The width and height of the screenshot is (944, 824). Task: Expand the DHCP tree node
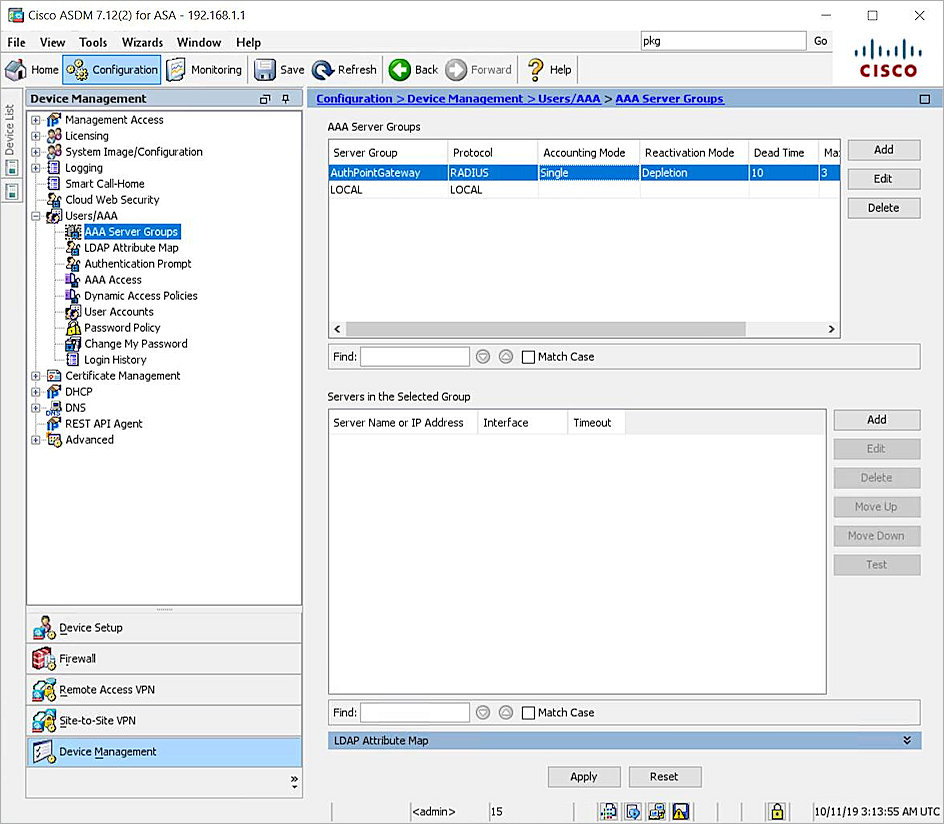click(34, 391)
